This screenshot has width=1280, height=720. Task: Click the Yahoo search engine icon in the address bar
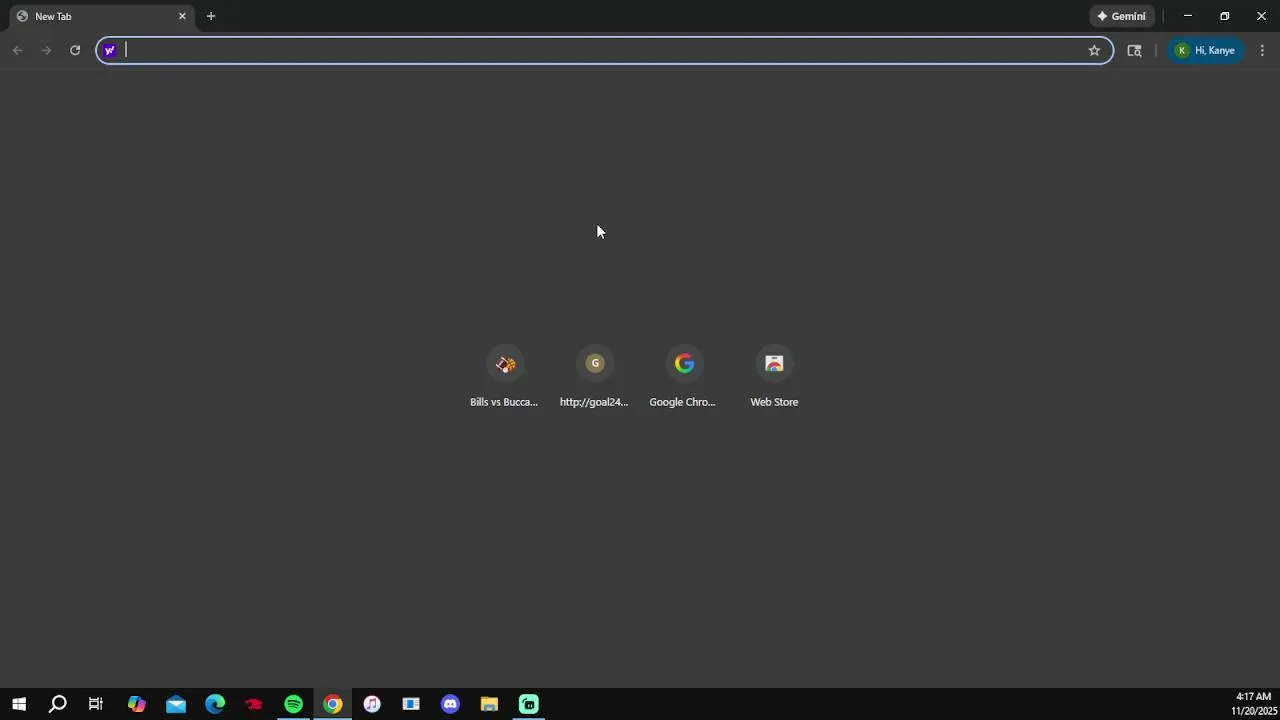110,50
